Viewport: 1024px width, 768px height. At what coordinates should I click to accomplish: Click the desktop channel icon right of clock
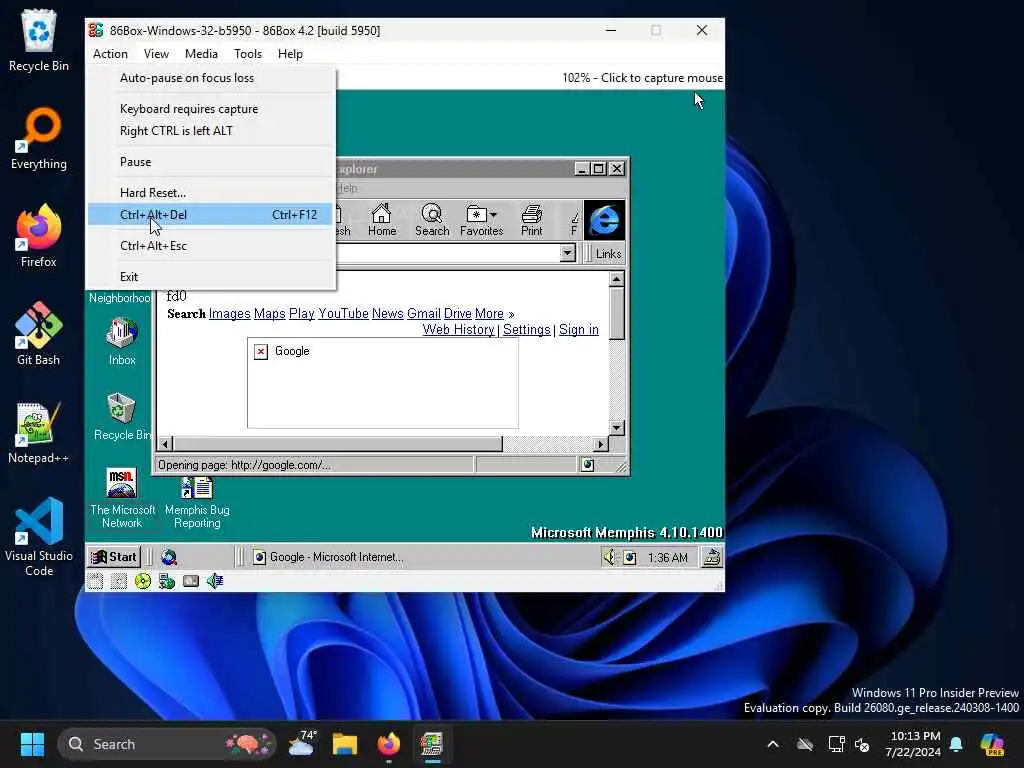coord(711,557)
